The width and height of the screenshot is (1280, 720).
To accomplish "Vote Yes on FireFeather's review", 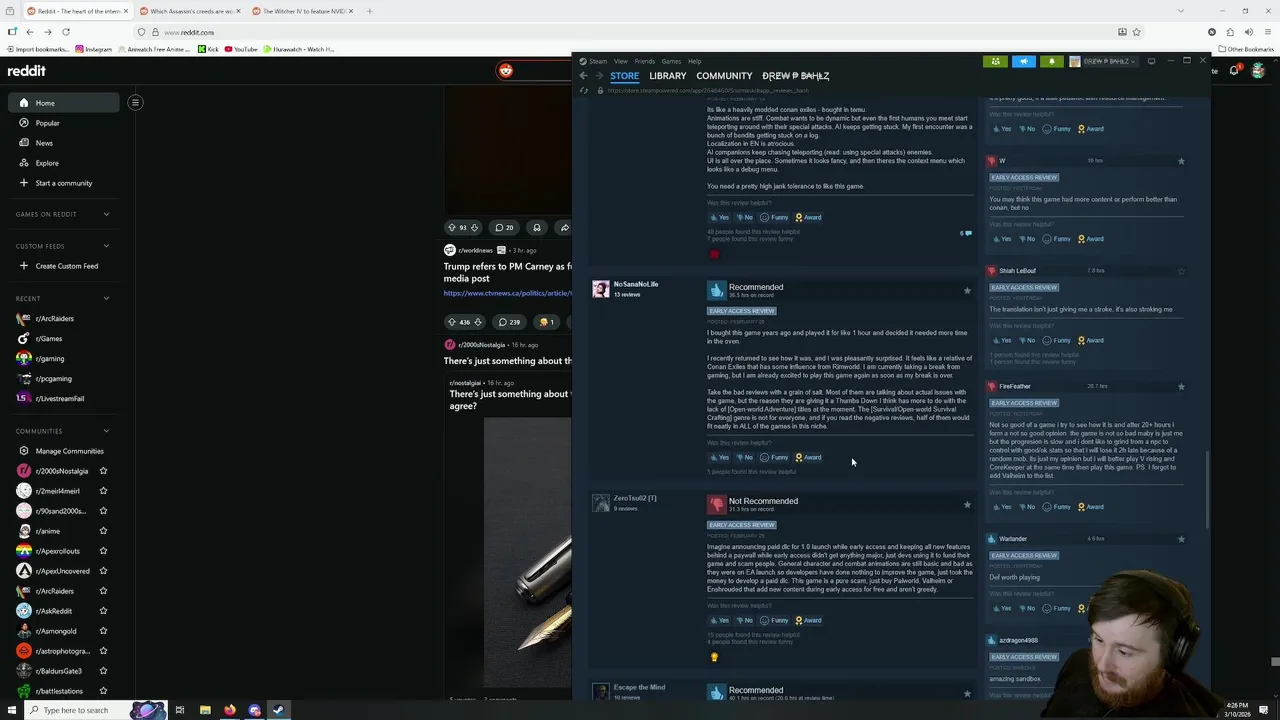I will (x=1001, y=507).
